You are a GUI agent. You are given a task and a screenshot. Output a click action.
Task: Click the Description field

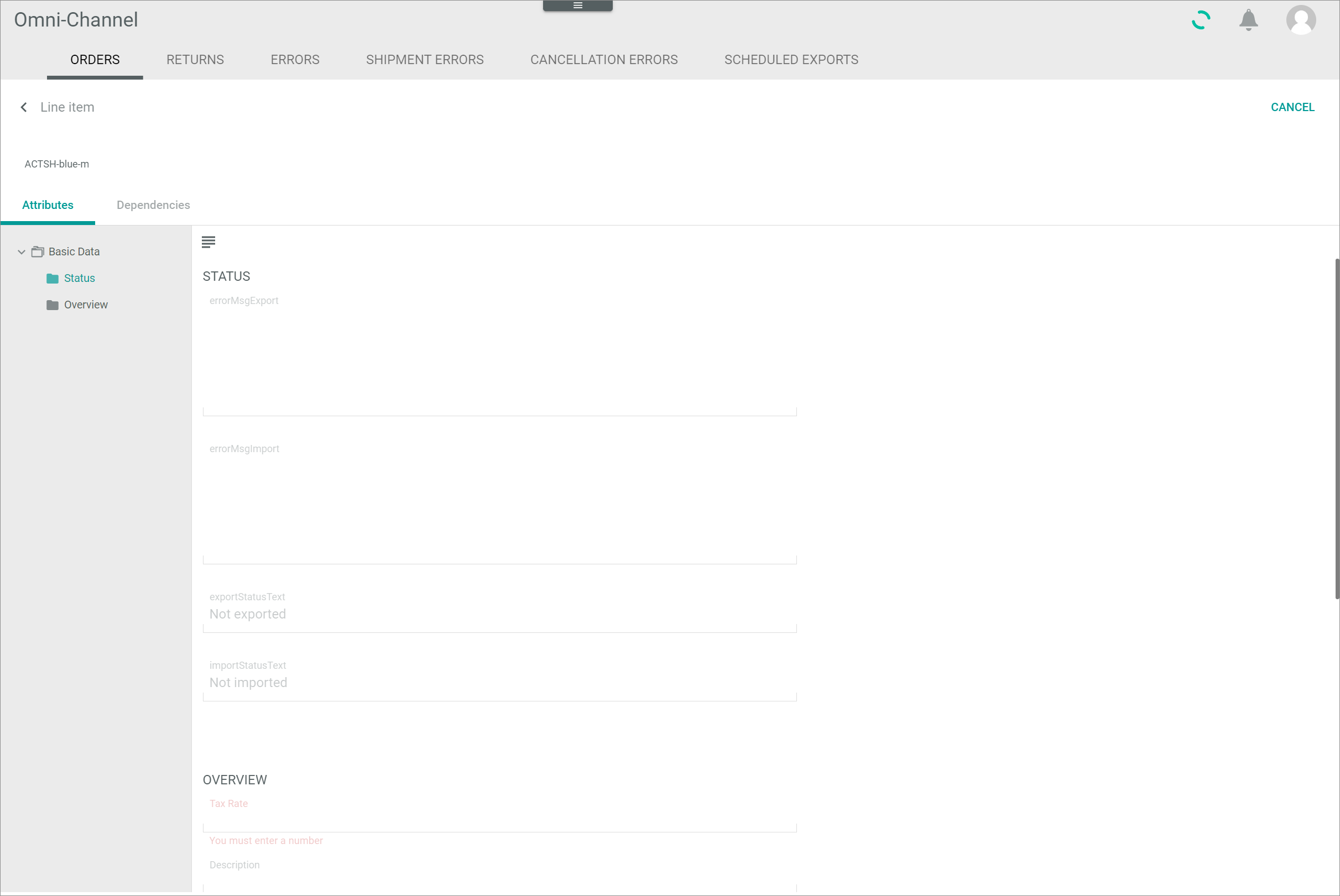click(499, 874)
